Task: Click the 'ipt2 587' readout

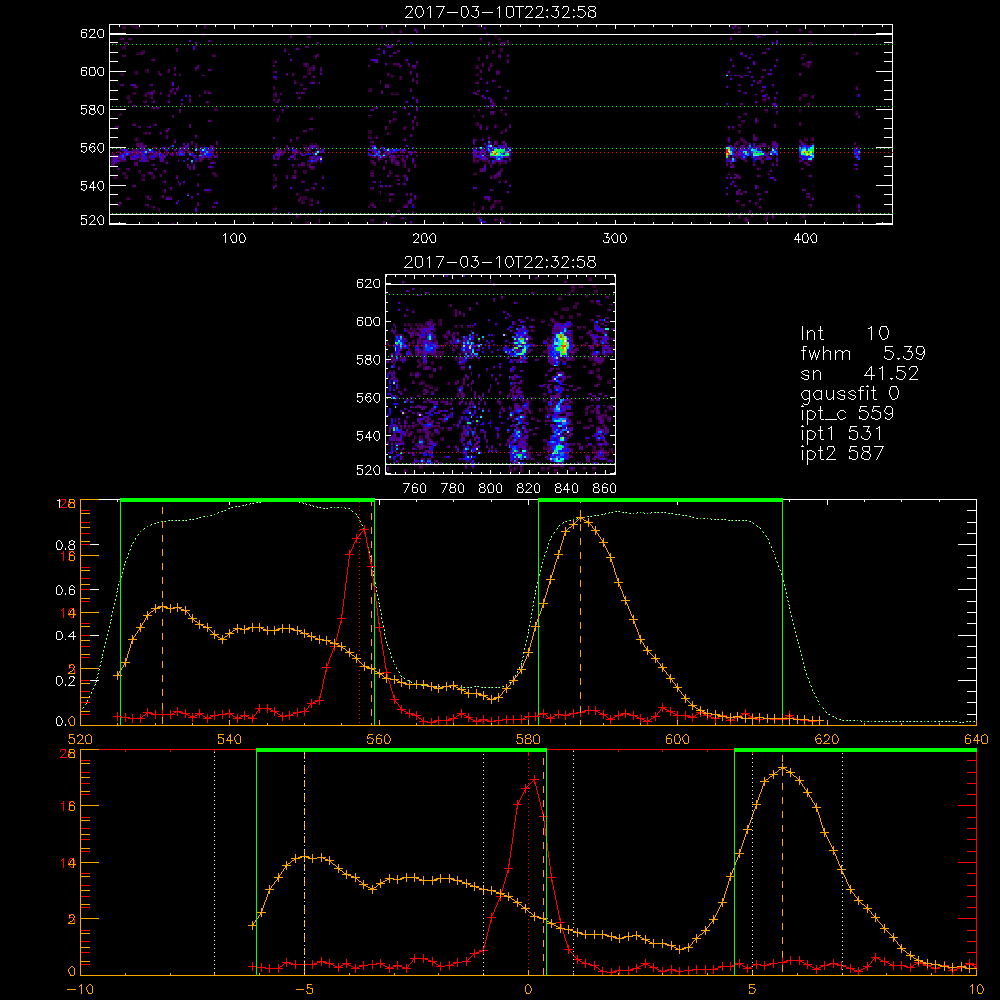Action: click(842, 453)
